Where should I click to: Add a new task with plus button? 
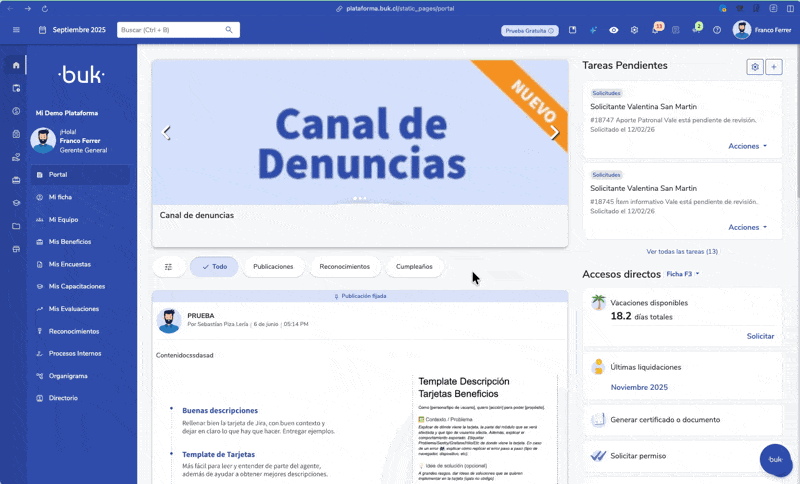(774, 67)
